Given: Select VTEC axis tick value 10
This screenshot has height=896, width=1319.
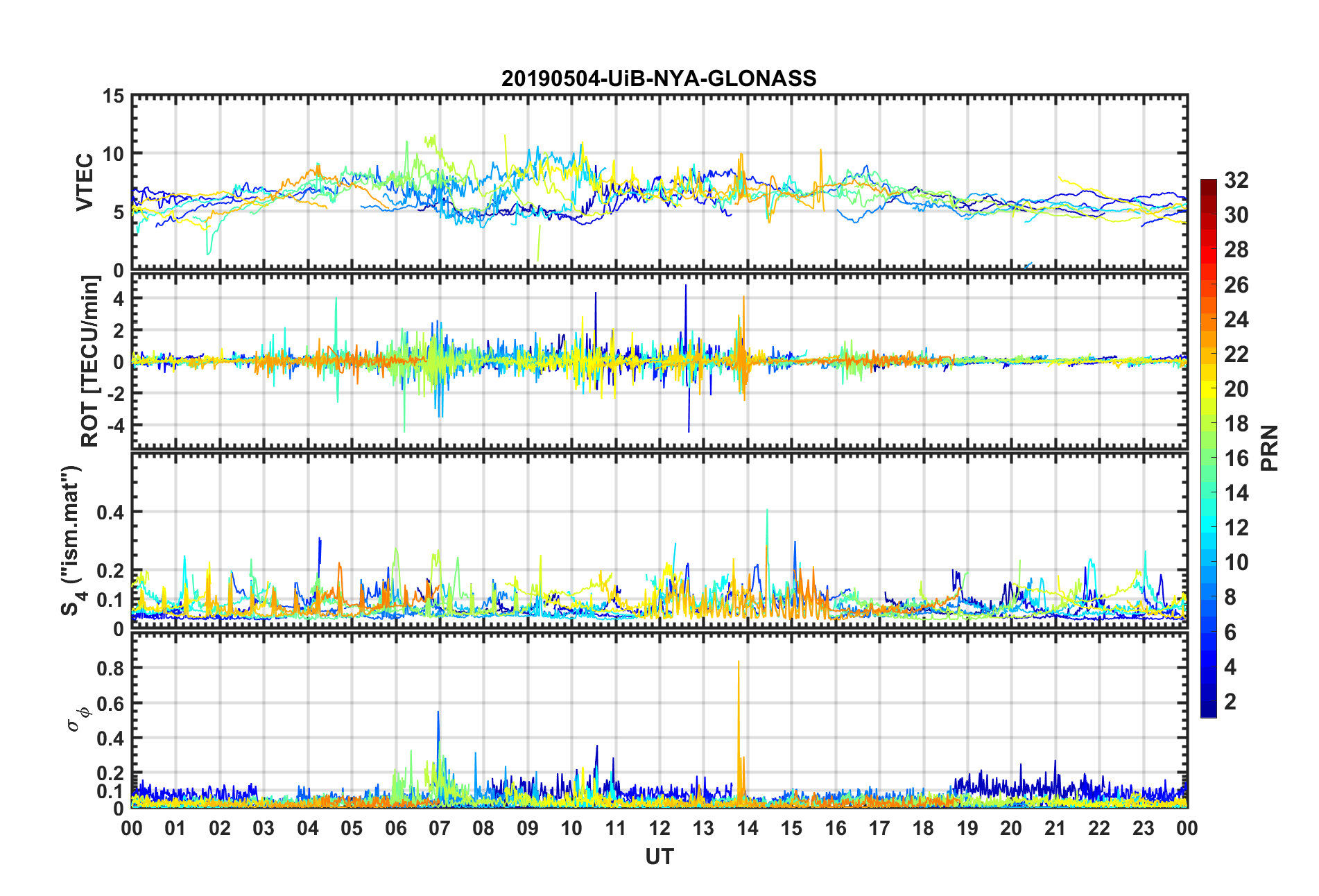Looking at the screenshot, I should click(114, 154).
